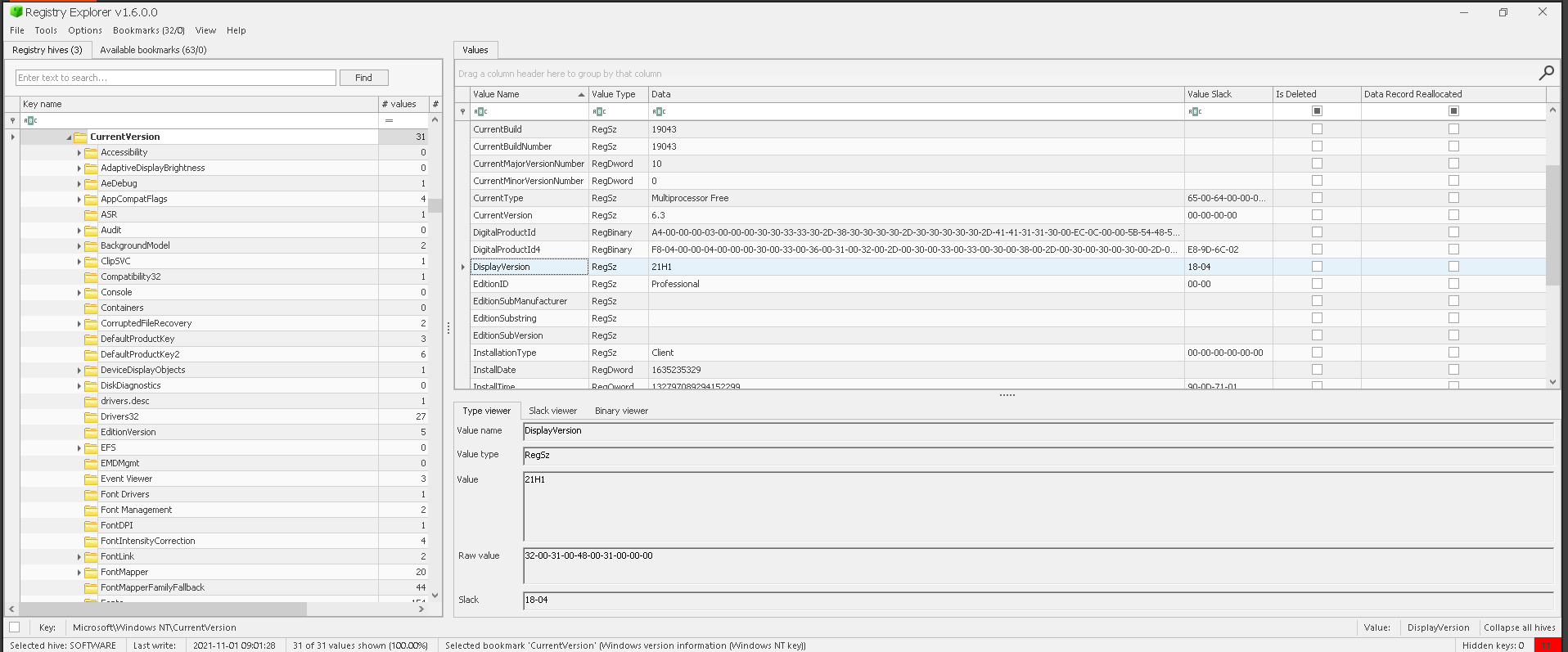Image resolution: width=1568 pixels, height=652 pixels.
Task: Sort by the Key name column header
Action: (199, 104)
